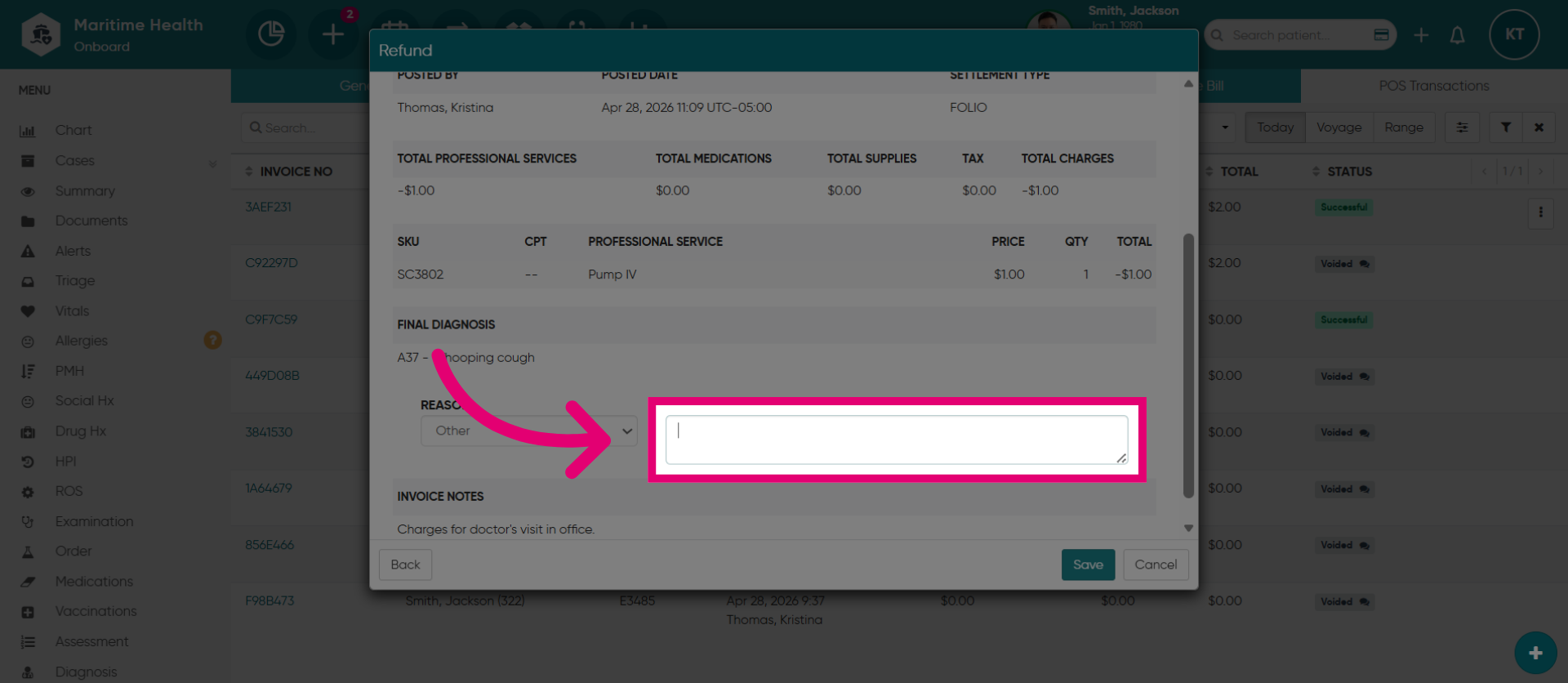This screenshot has height=683, width=1568.
Task: Open the dashboard pie chart icon
Action: (x=271, y=34)
